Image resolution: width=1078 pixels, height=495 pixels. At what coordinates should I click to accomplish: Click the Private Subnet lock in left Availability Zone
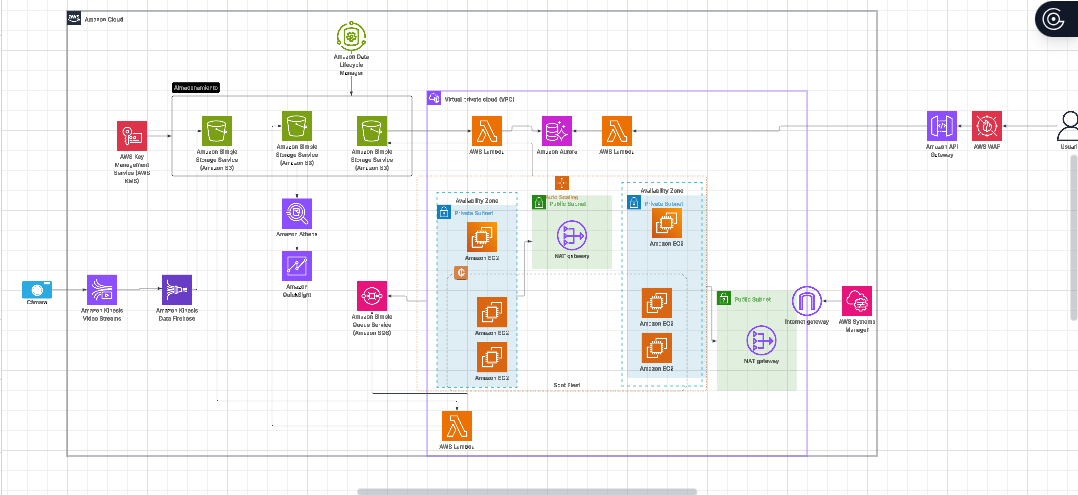tap(444, 212)
